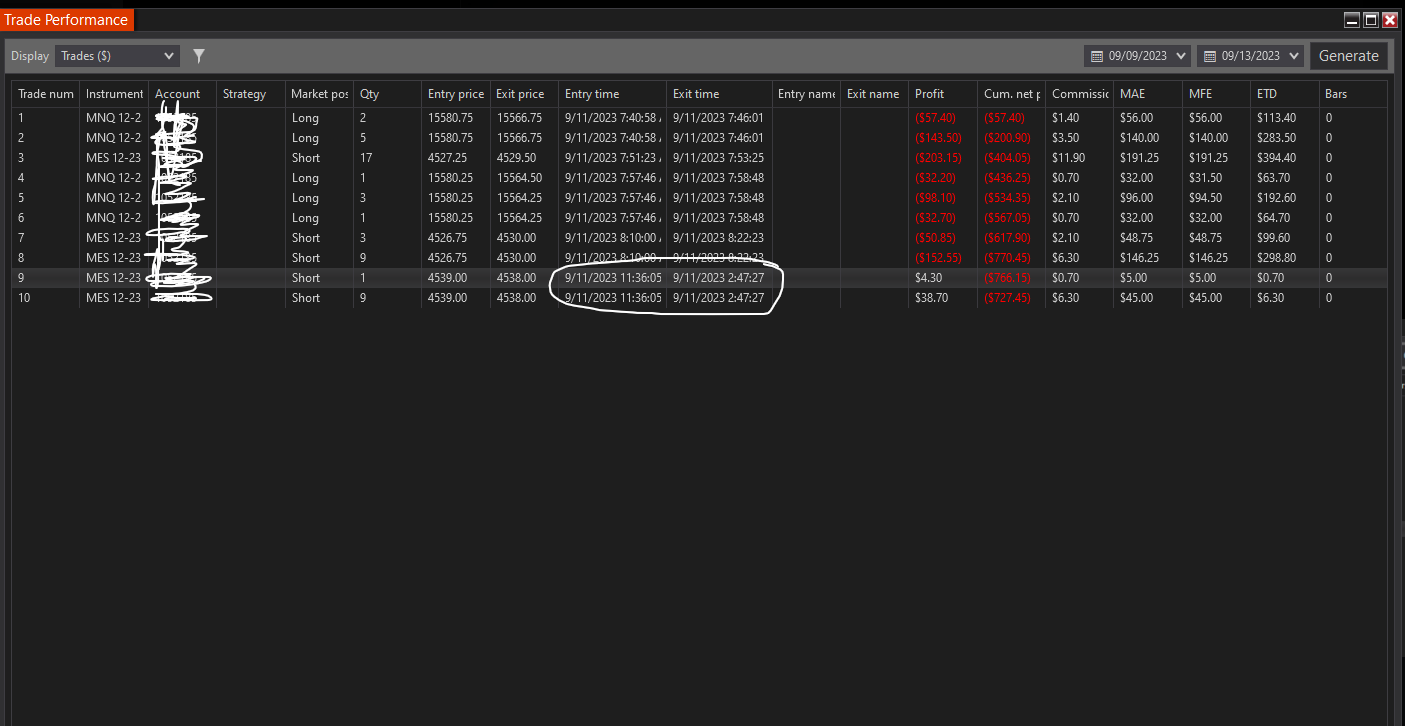
Task: Click ETD $394.40 in trade 3
Action: 1276,158
